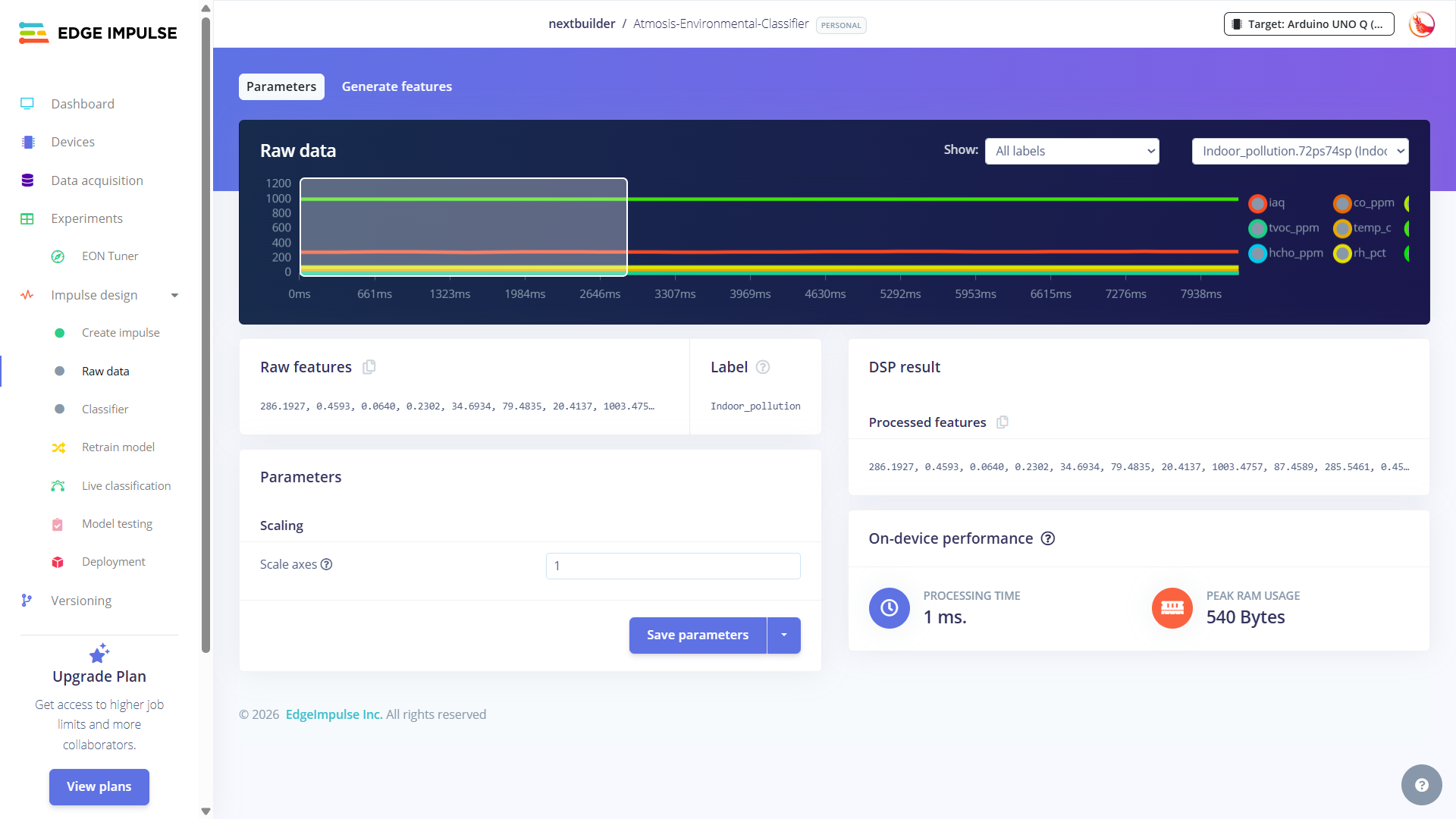Toggle the hcho_ppm legend series
Viewport: 1456px width, 819px height.
click(x=1285, y=253)
